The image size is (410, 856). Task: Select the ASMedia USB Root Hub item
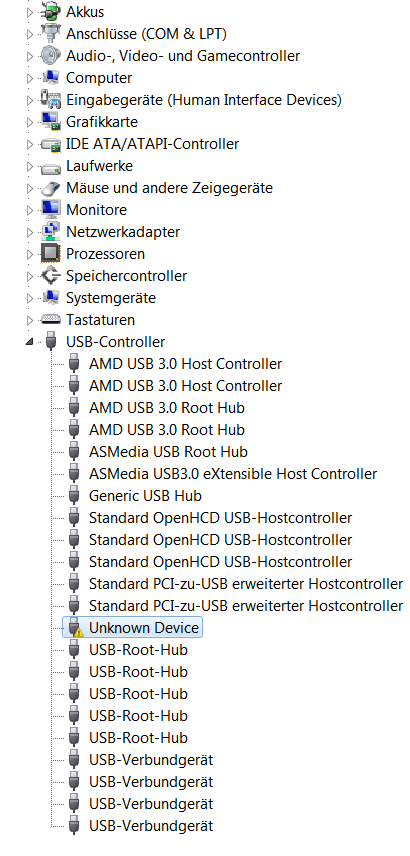(168, 452)
